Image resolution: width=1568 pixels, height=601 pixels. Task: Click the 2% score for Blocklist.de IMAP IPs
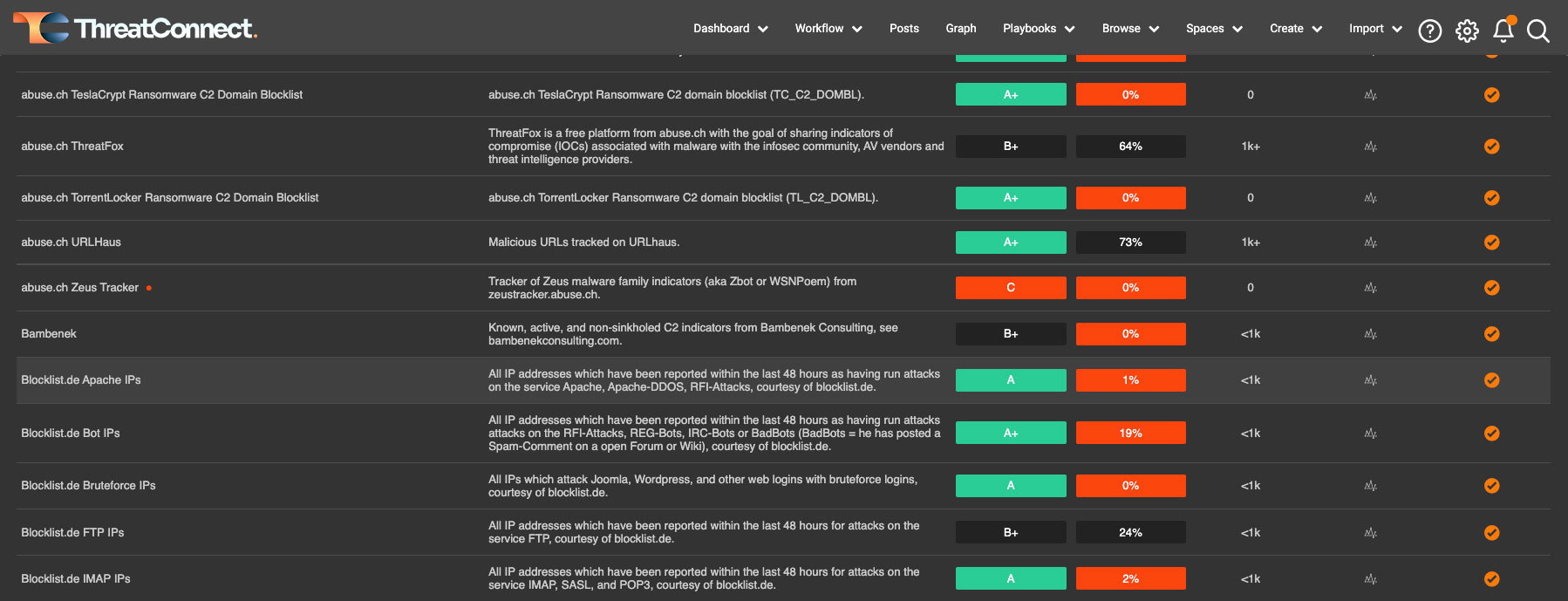pos(1131,579)
